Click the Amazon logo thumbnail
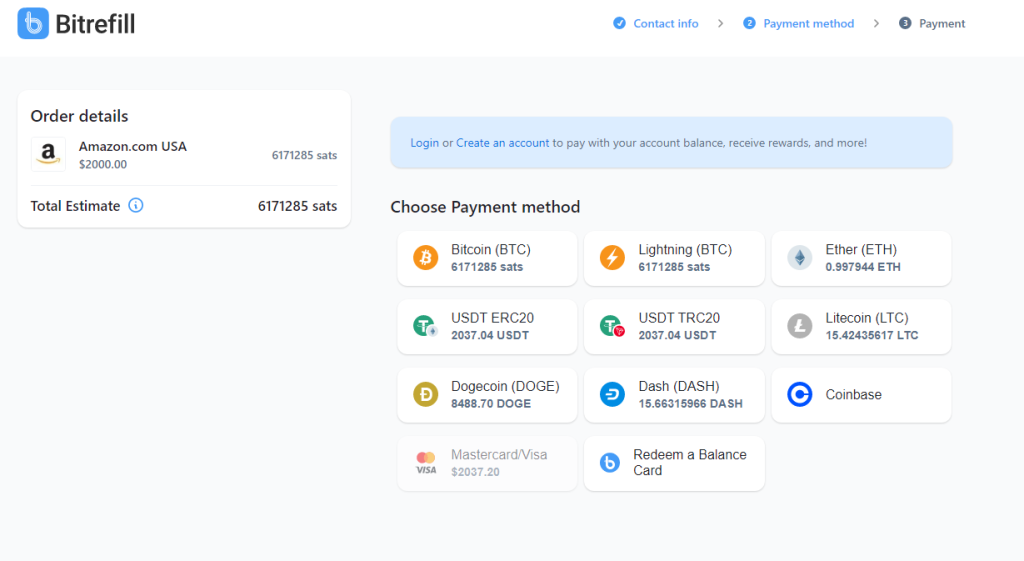1024x561 pixels. click(x=48, y=154)
